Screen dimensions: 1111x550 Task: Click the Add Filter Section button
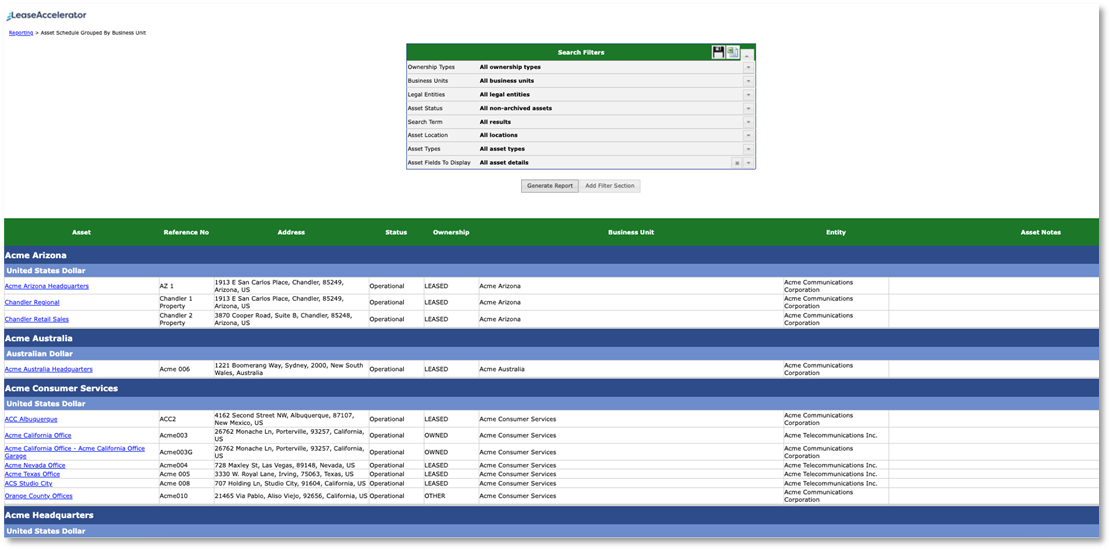[x=610, y=186]
